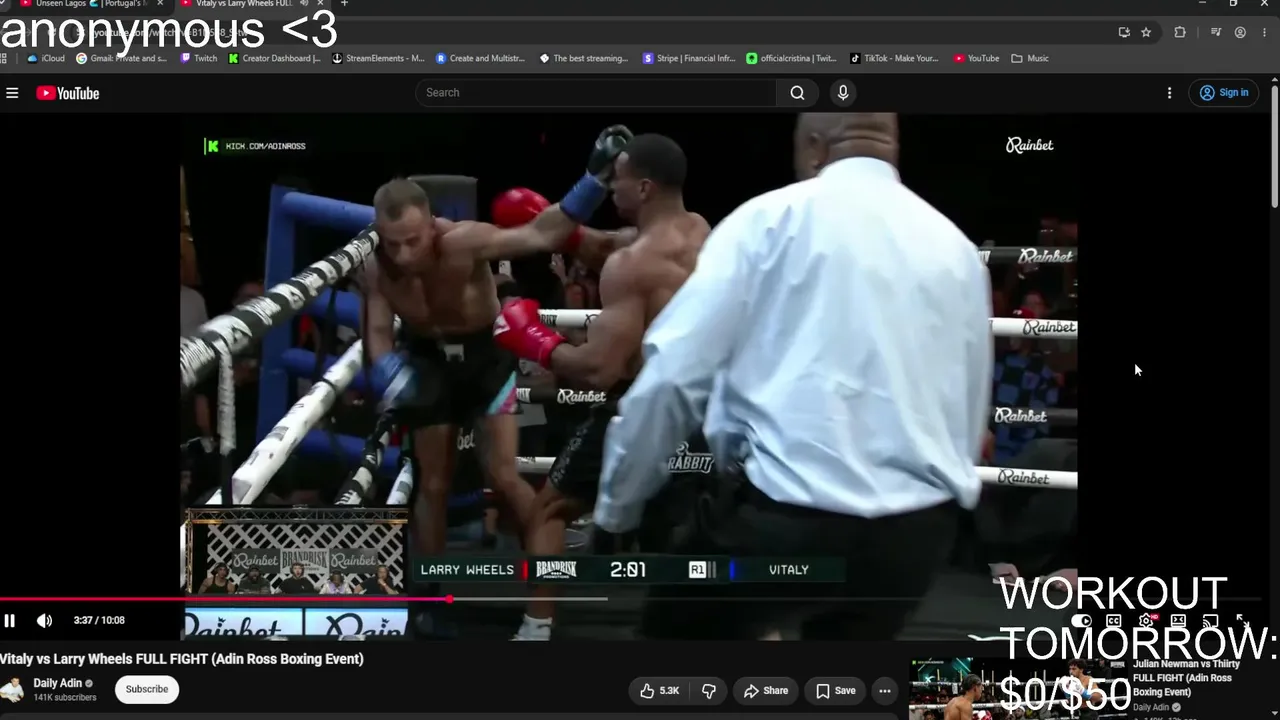
Task: Save video to a playlist
Action: (835, 690)
